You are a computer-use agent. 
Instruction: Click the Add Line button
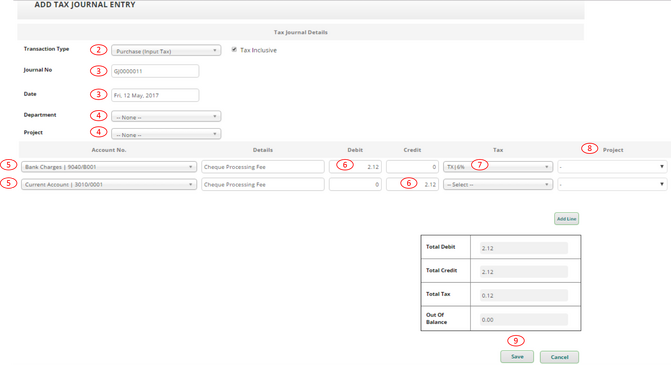(x=567, y=219)
